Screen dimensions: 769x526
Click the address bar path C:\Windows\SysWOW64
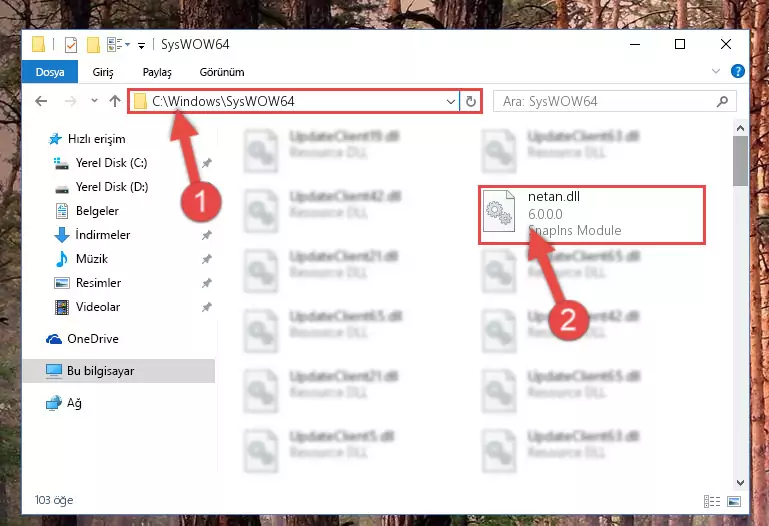coord(223,101)
